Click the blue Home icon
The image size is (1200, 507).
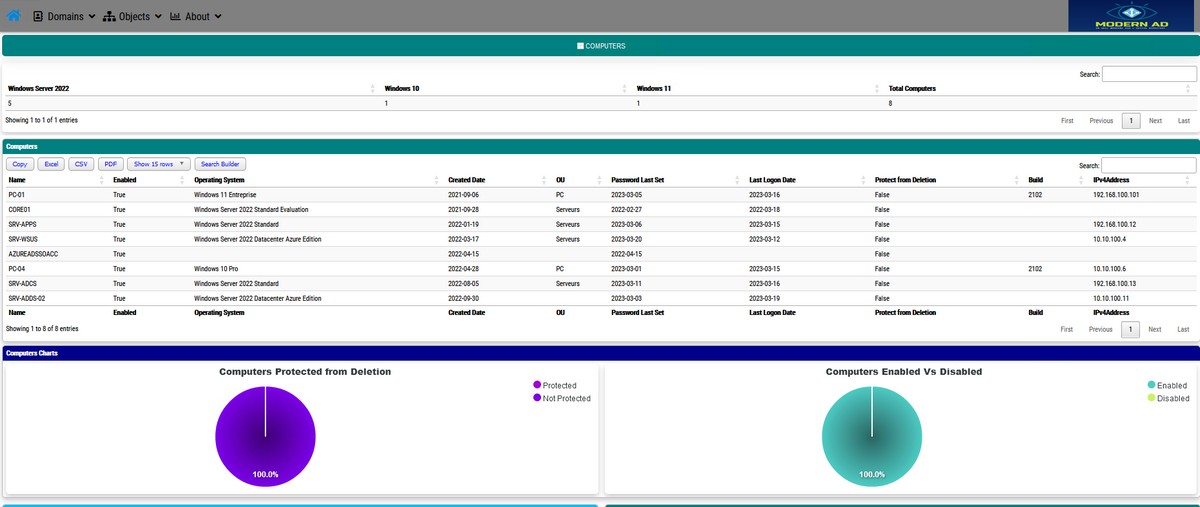pyautogui.click(x=14, y=16)
